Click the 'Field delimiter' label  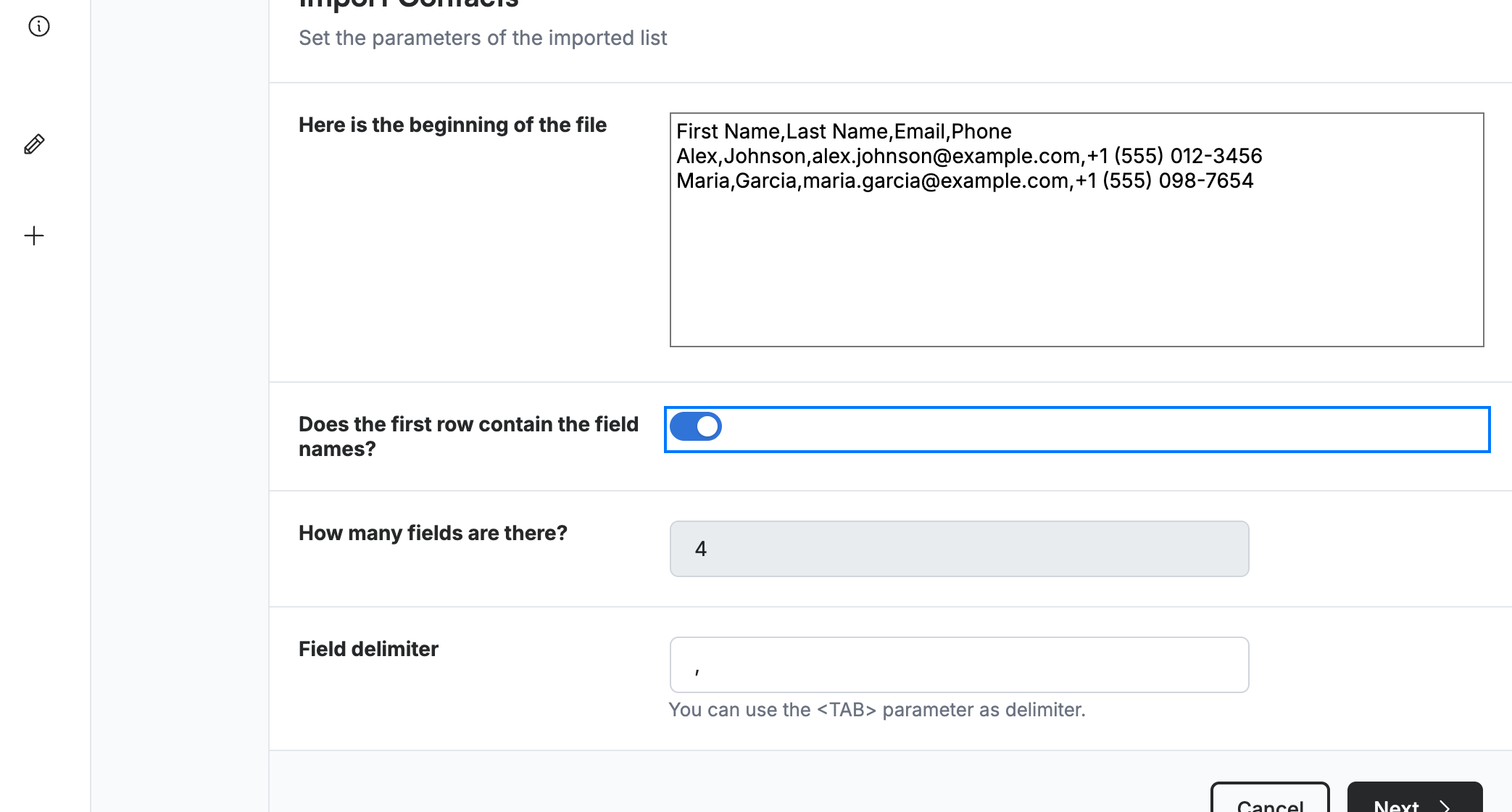(x=368, y=649)
